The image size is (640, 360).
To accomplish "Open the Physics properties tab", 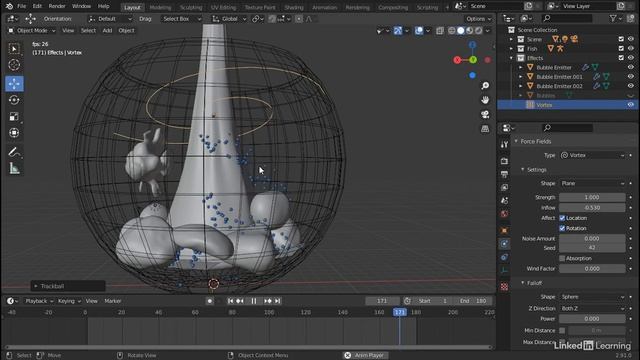I will pyautogui.click(x=504, y=244).
